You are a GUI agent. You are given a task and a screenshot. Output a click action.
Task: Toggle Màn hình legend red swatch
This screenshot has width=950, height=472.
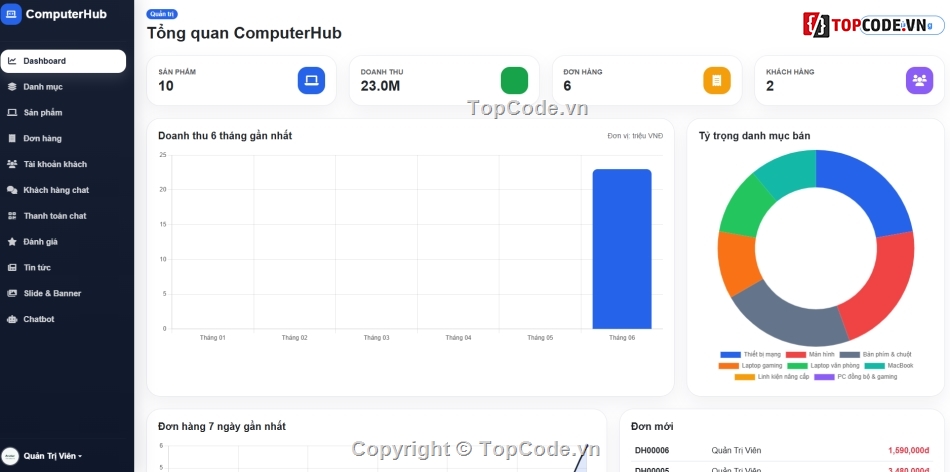pos(796,354)
